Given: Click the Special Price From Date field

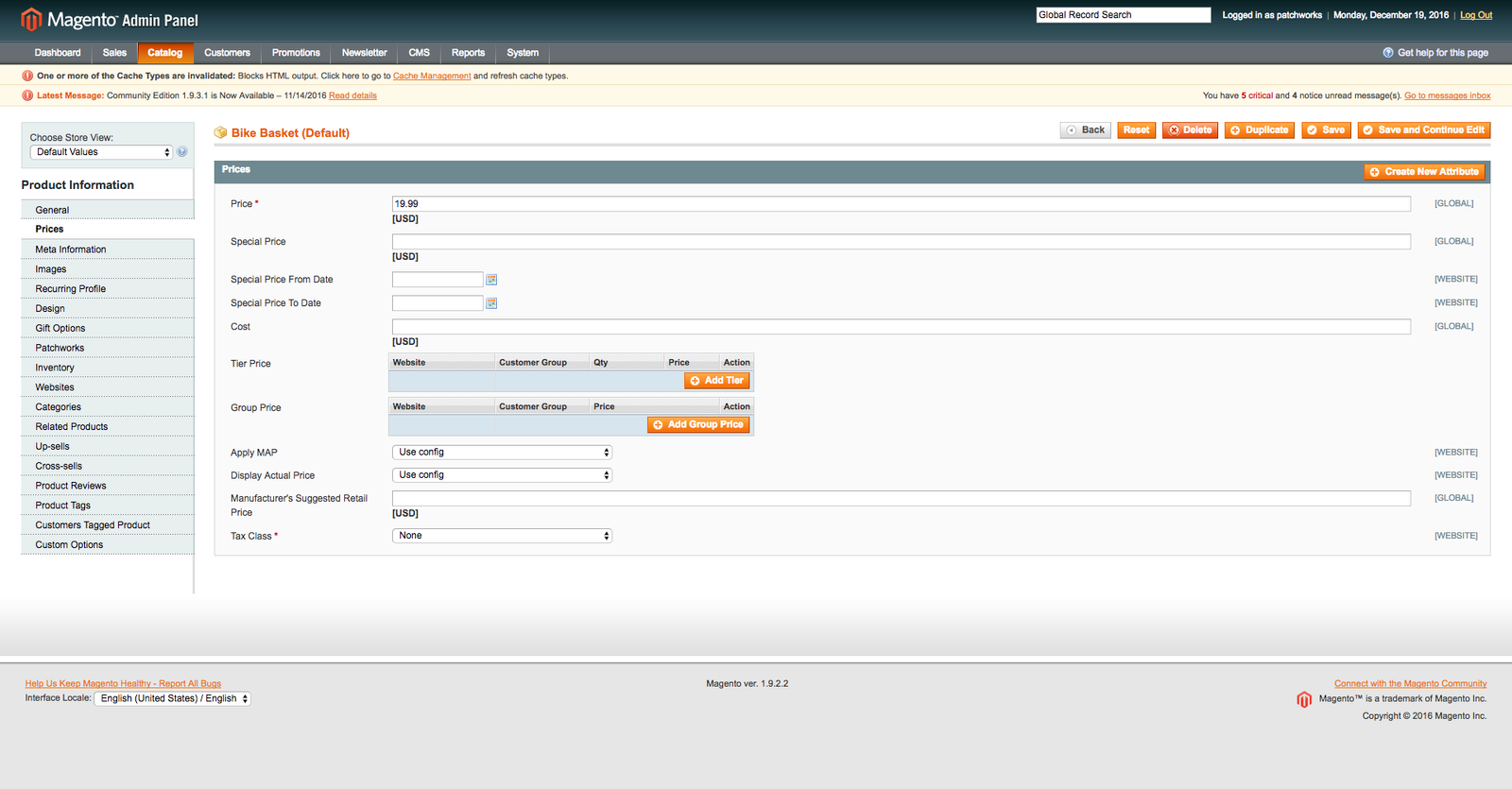Looking at the screenshot, I should coord(438,280).
